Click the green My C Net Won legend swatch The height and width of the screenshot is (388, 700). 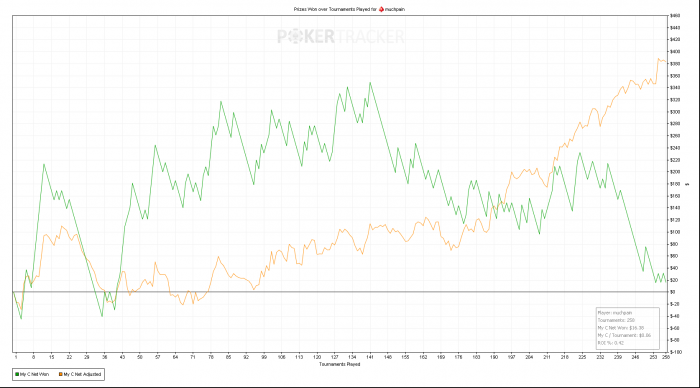(17, 374)
